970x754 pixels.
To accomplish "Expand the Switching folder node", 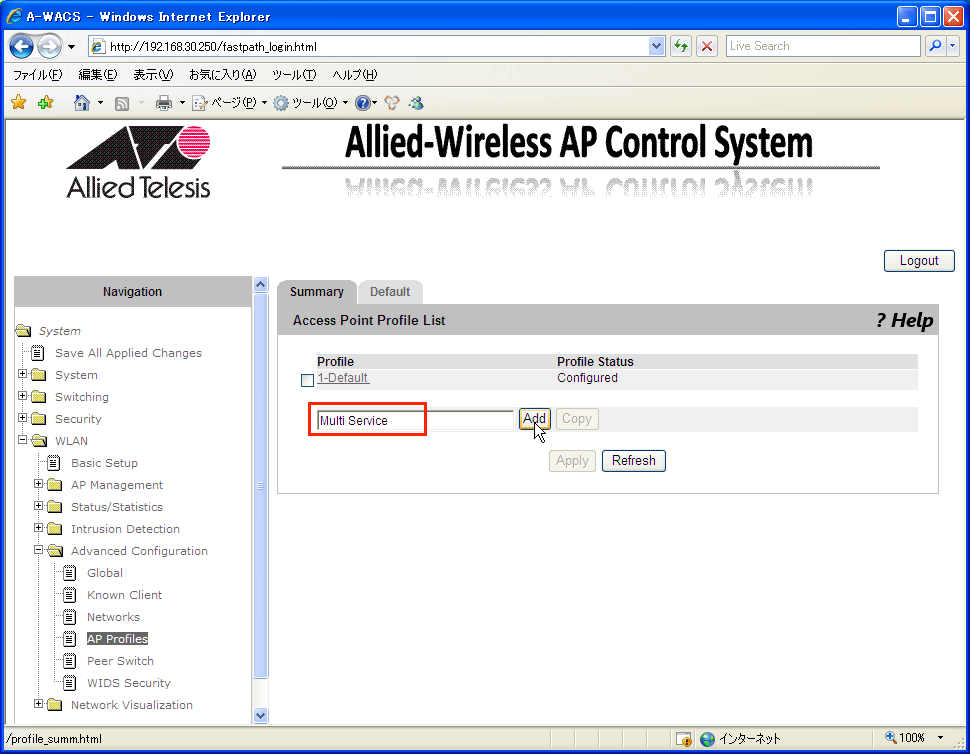I will (23, 396).
